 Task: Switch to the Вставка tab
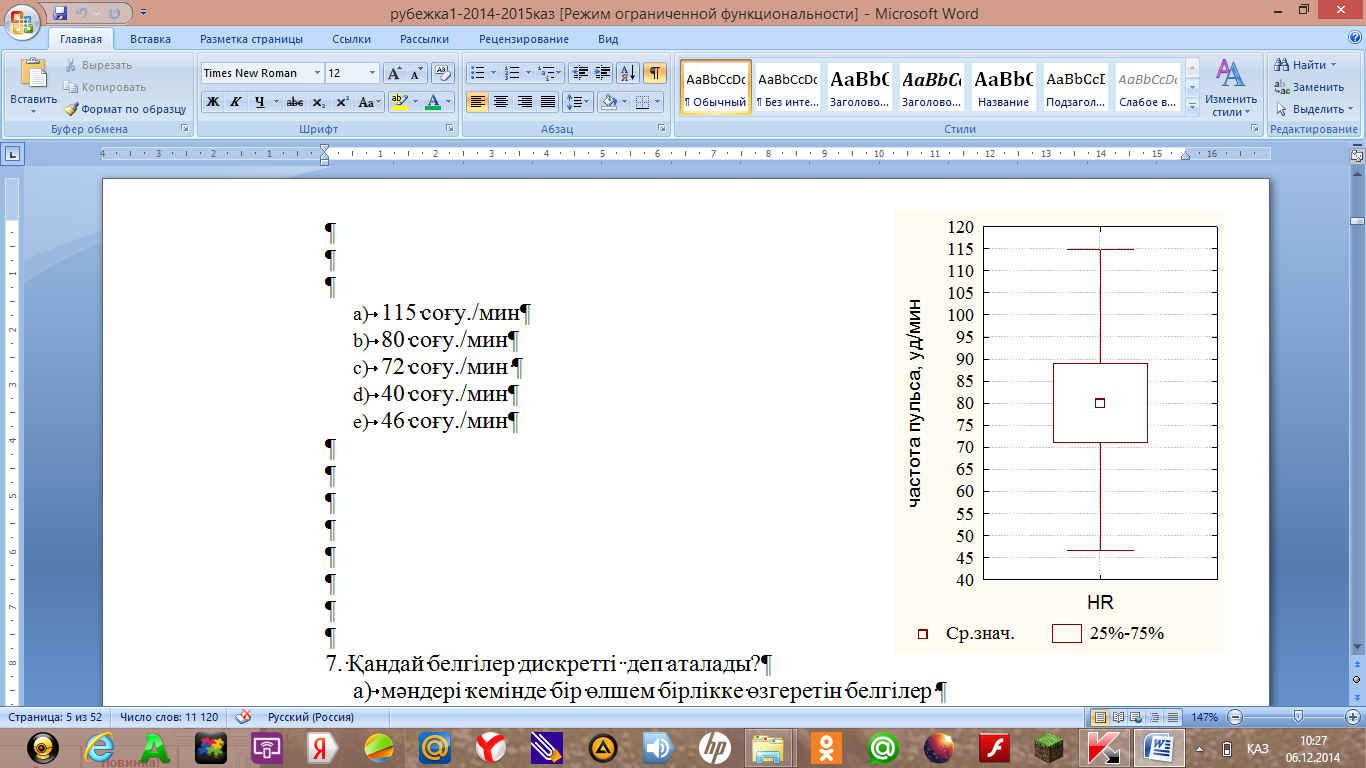point(150,39)
